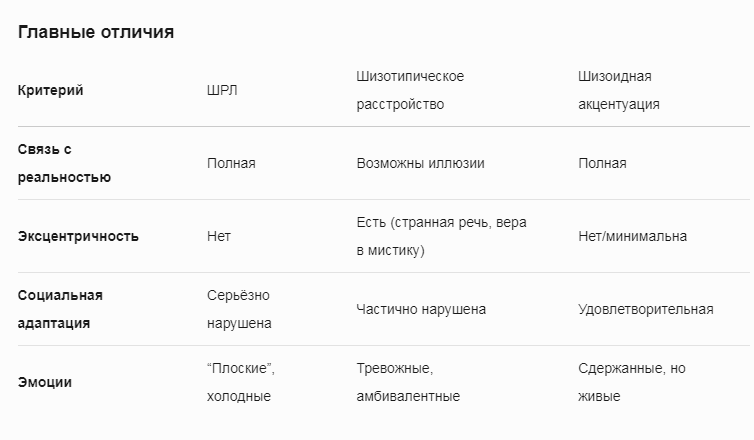
Task: Click the Социальная адаптация row label
Action: tap(60, 309)
